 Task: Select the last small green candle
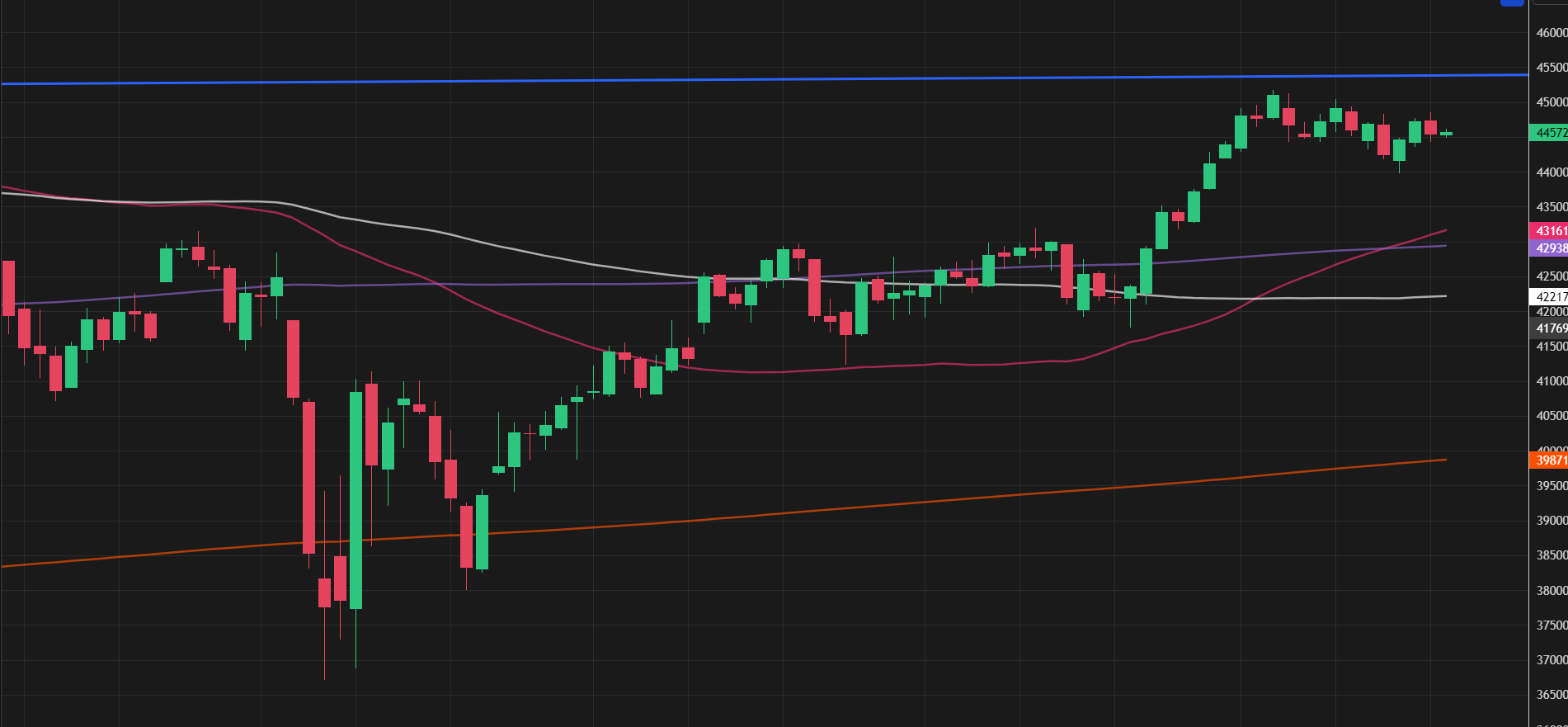click(1446, 133)
